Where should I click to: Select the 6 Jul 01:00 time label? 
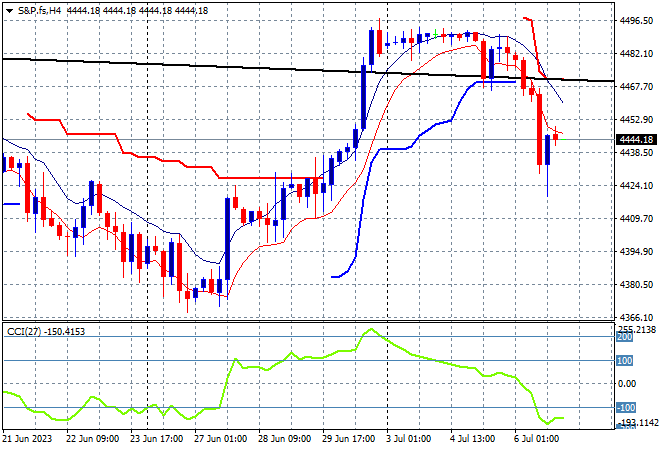point(536,439)
